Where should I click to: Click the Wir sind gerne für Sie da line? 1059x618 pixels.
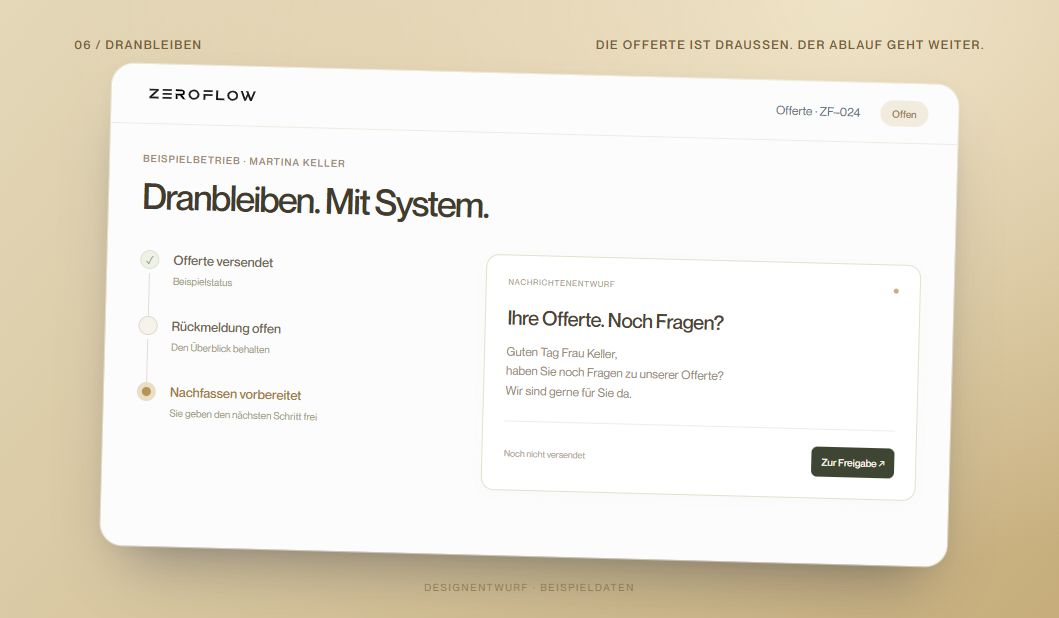[568, 392]
